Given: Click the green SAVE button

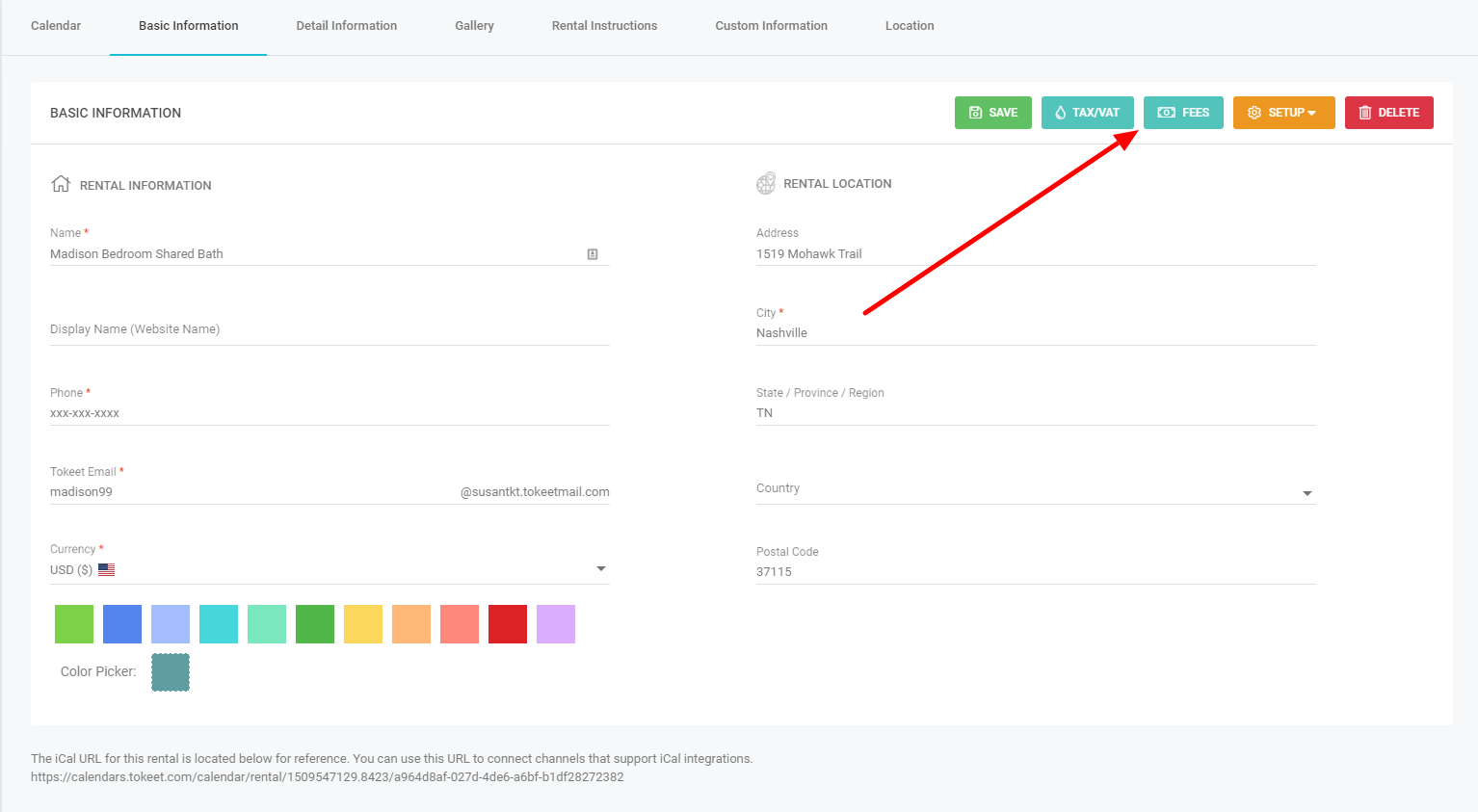Looking at the screenshot, I should click(x=993, y=113).
